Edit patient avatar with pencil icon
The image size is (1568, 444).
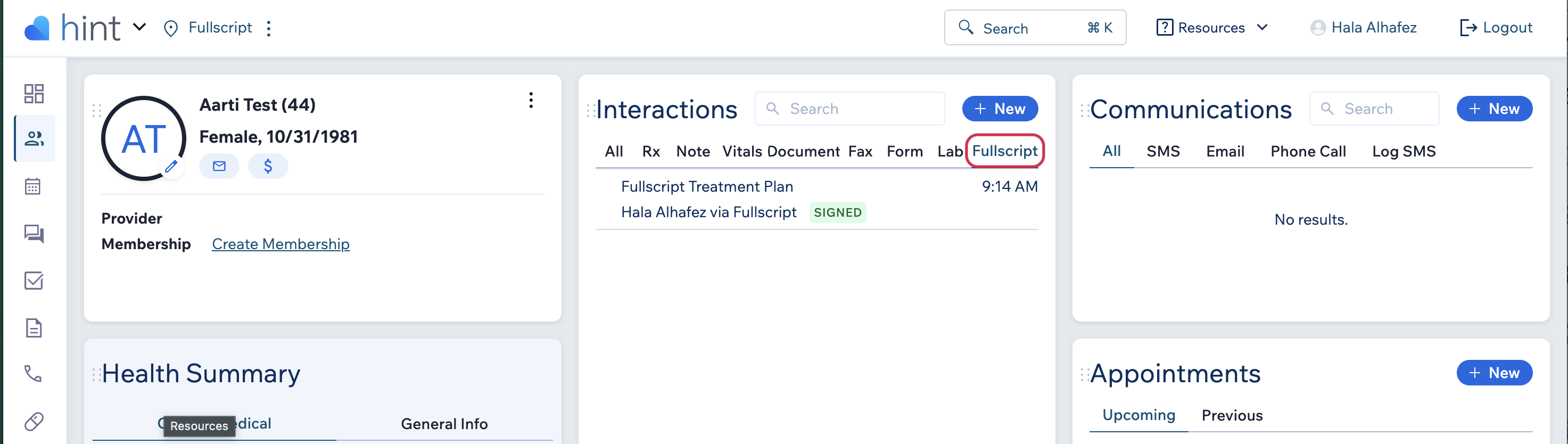172,166
